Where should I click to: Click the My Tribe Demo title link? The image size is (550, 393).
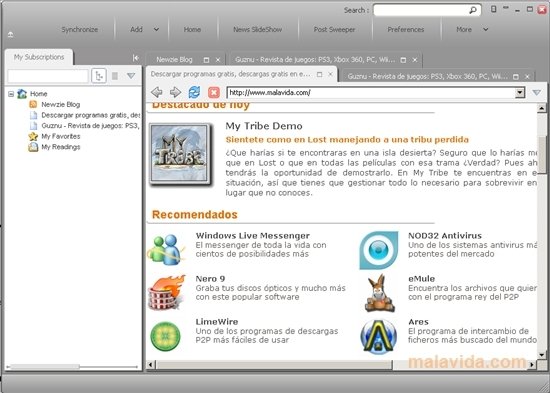point(264,126)
